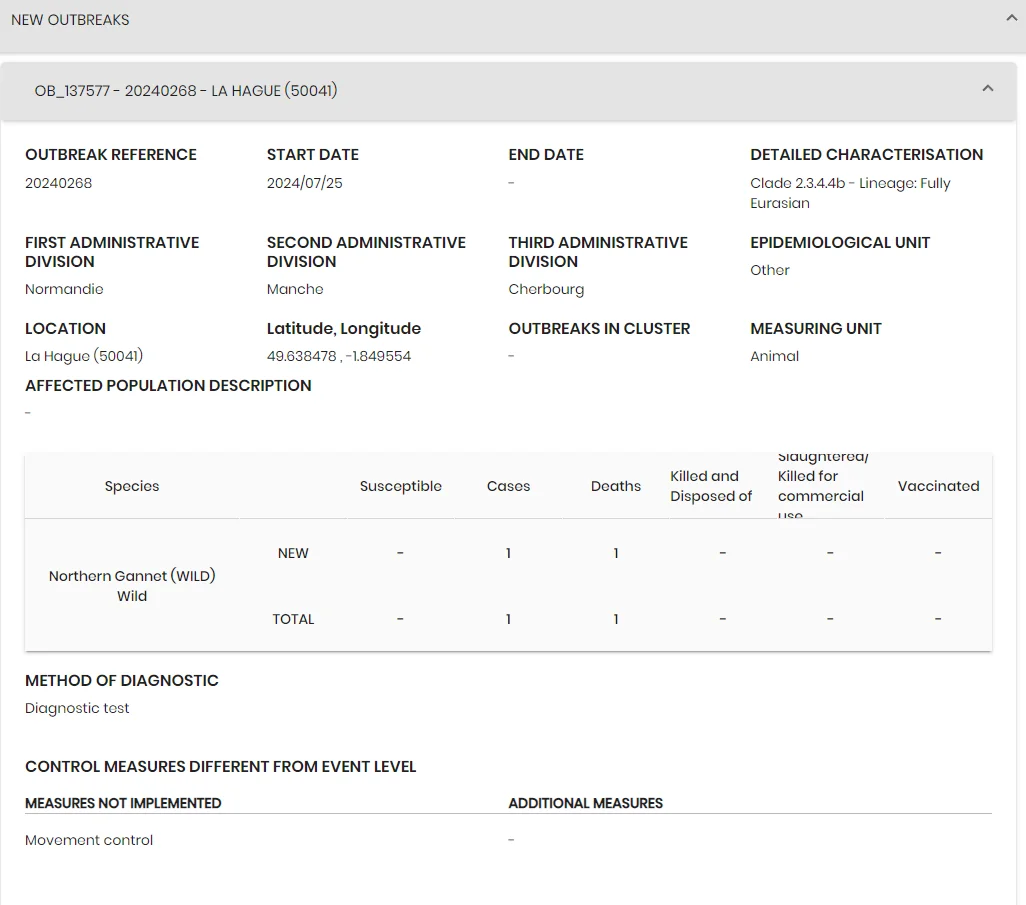
Task: Click the MEASURES NOT IMPLEMENTED heading
Action: pyautogui.click(x=123, y=803)
